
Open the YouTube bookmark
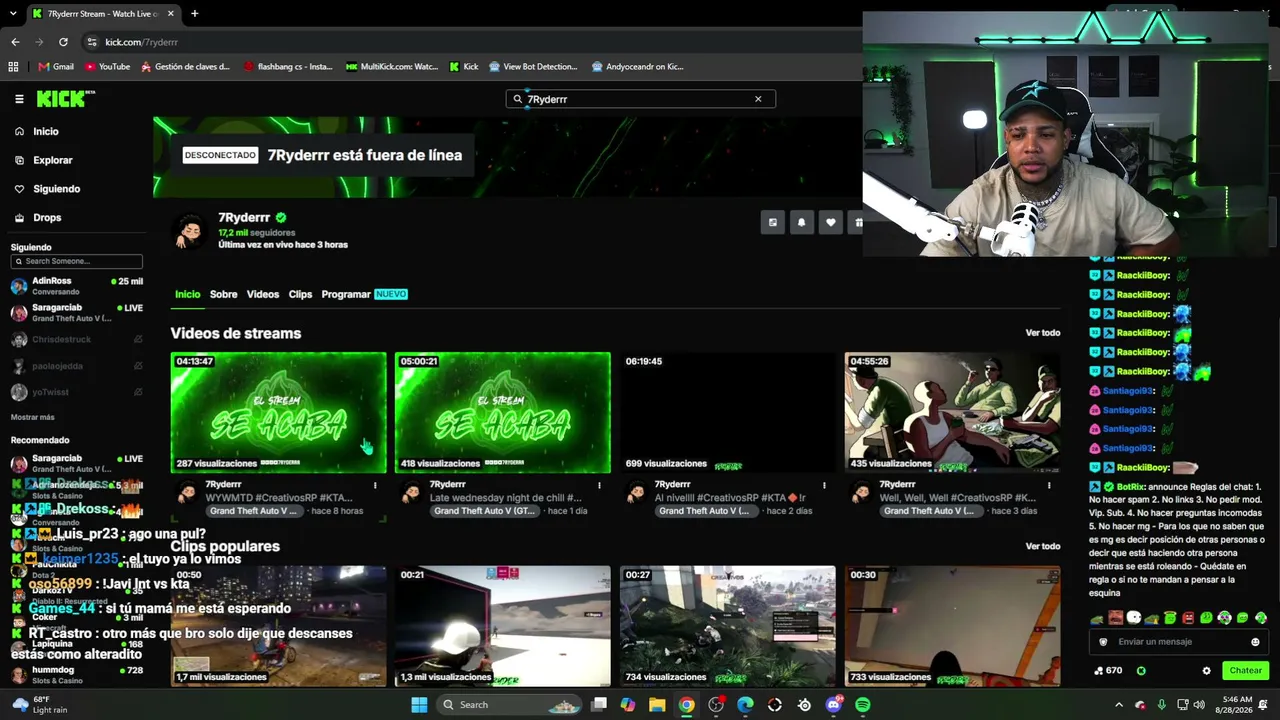pyautogui.click(x=107, y=67)
